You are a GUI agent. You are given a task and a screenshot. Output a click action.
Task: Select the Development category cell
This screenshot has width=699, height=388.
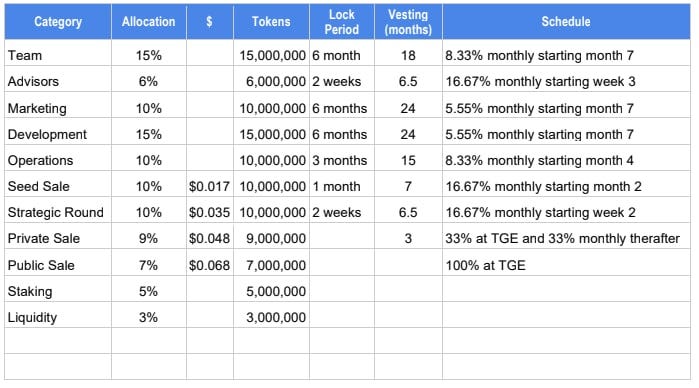coord(58,134)
